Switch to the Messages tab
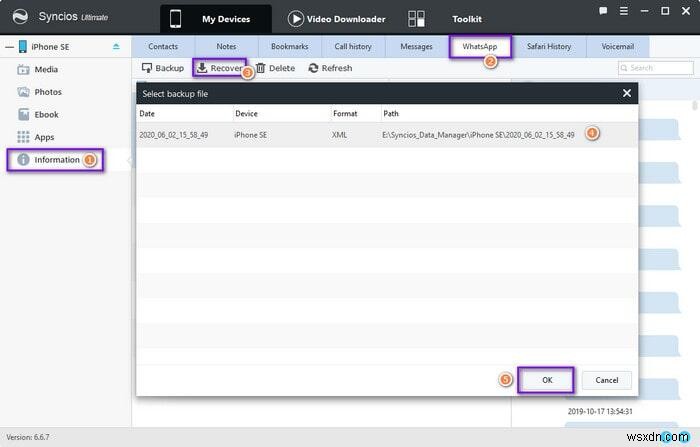The height and width of the screenshot is (447, 700). [x=417, y=46]
